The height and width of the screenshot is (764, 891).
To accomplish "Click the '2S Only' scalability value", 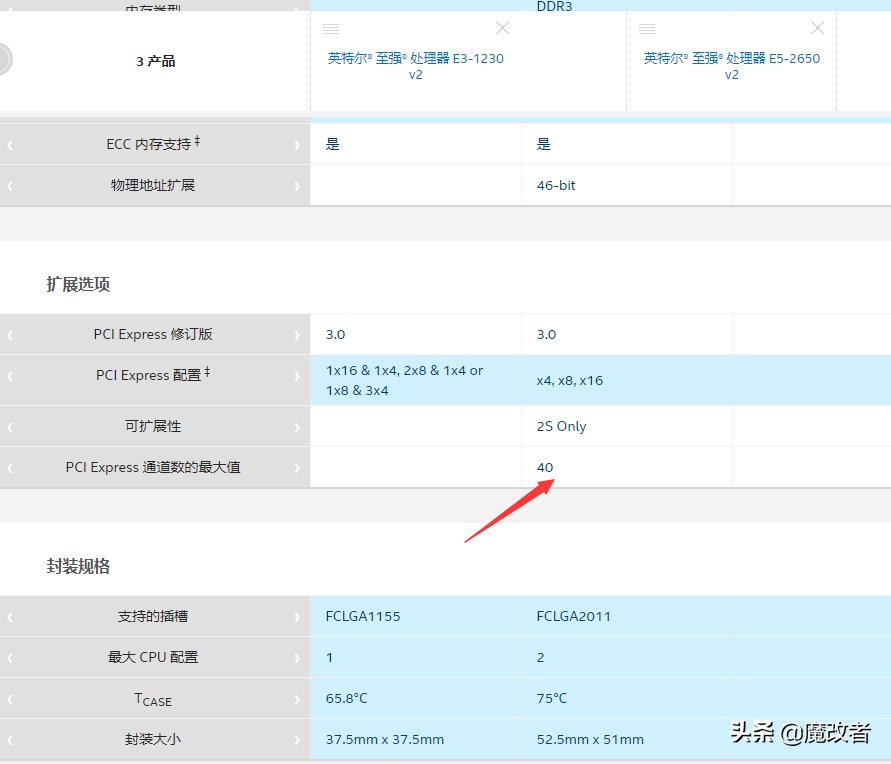I will (x=561, y=426).
